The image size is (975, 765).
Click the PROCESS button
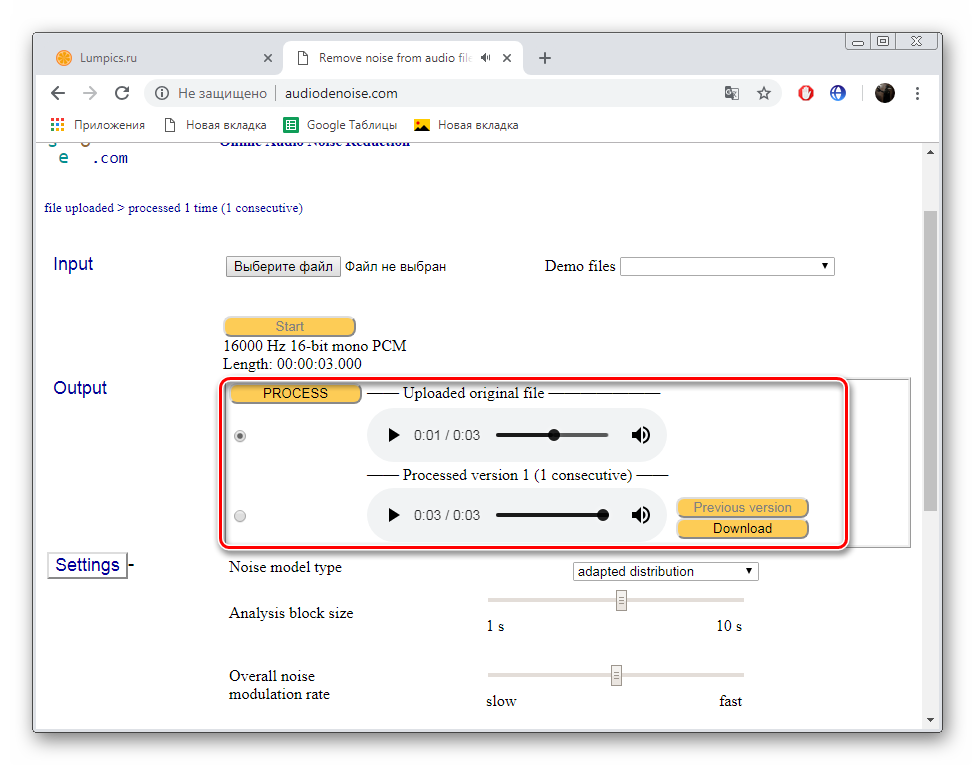(295, 394)
